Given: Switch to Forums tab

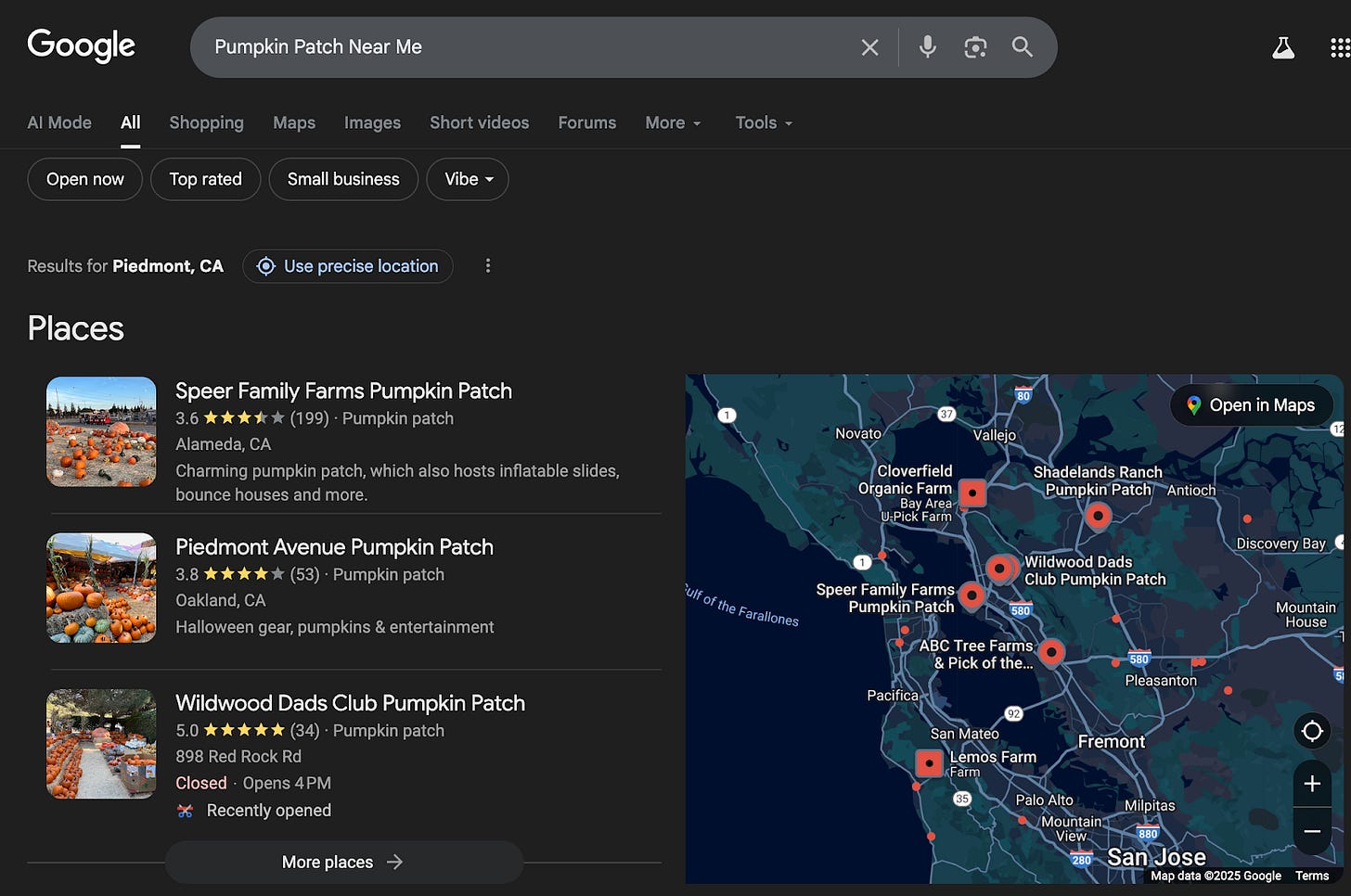Looking at the screenshot, I should [587, 122].
